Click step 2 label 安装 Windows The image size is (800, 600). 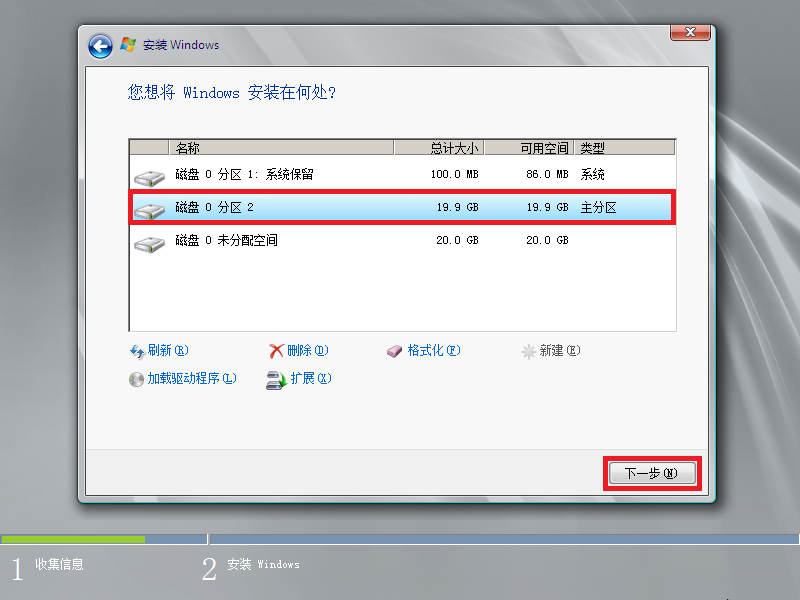point(263,564)
